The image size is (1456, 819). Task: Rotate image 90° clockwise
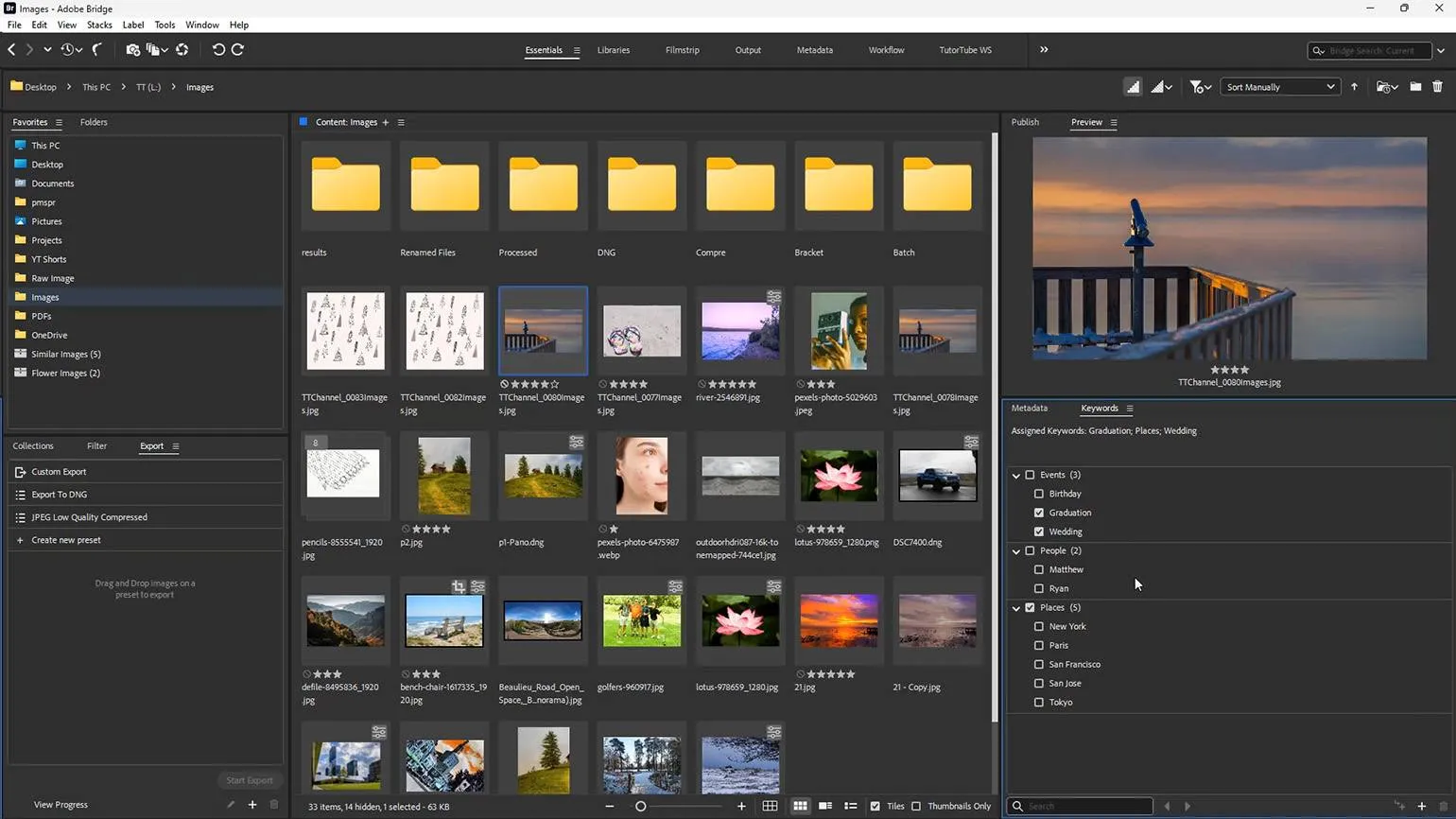click(x=238, y=50)
